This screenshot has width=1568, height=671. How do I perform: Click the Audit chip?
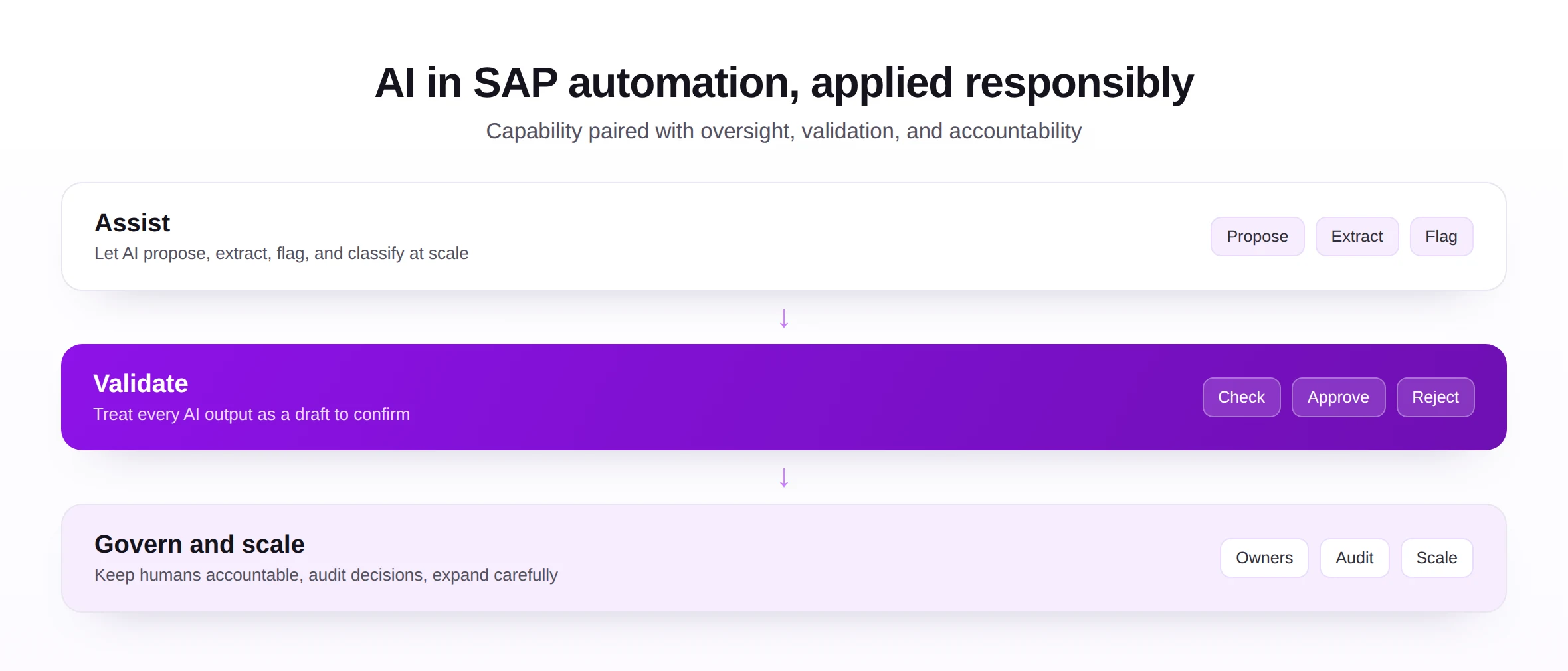1354,558
